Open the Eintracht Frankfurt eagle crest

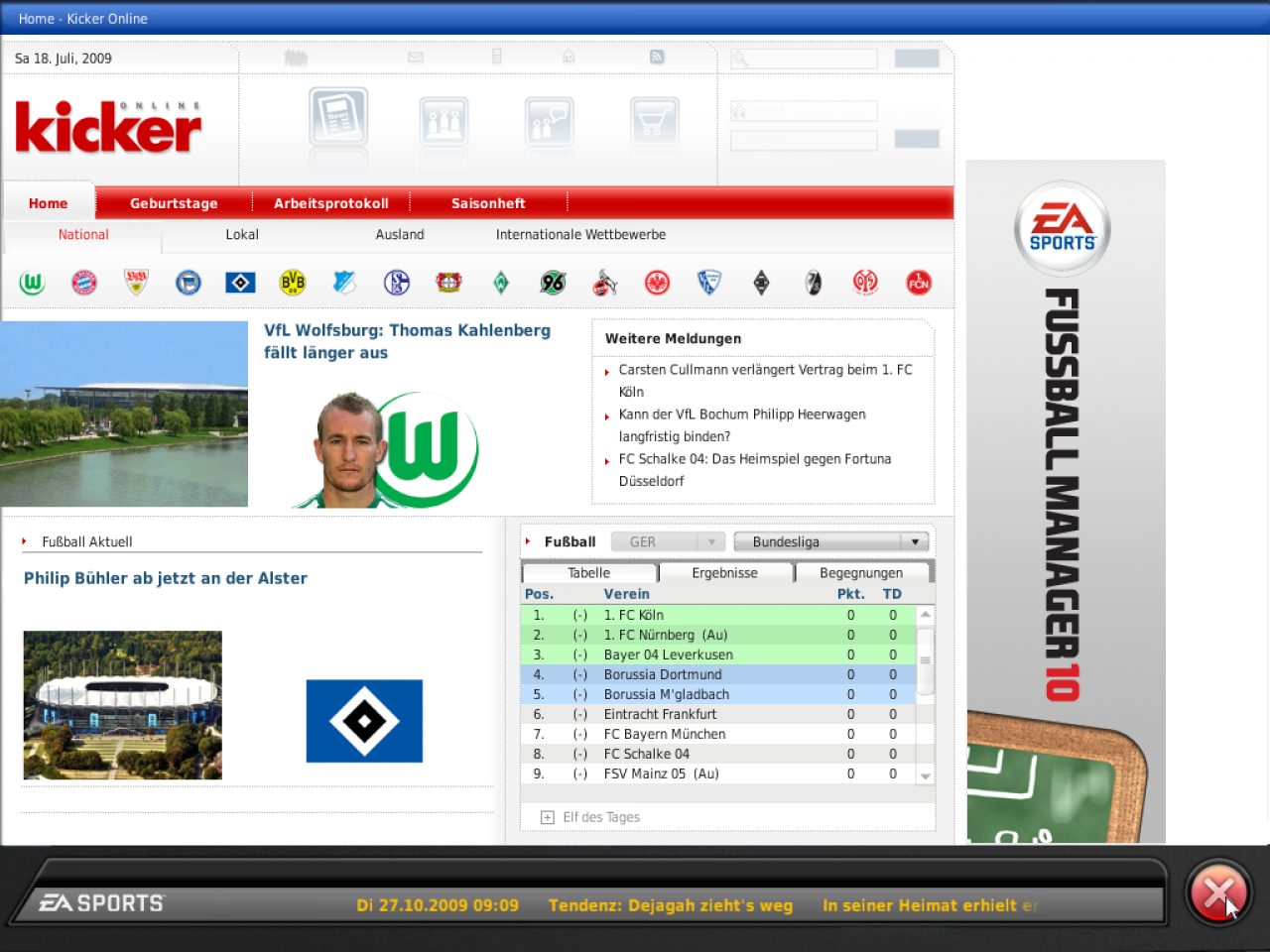(x=657, y=284)
